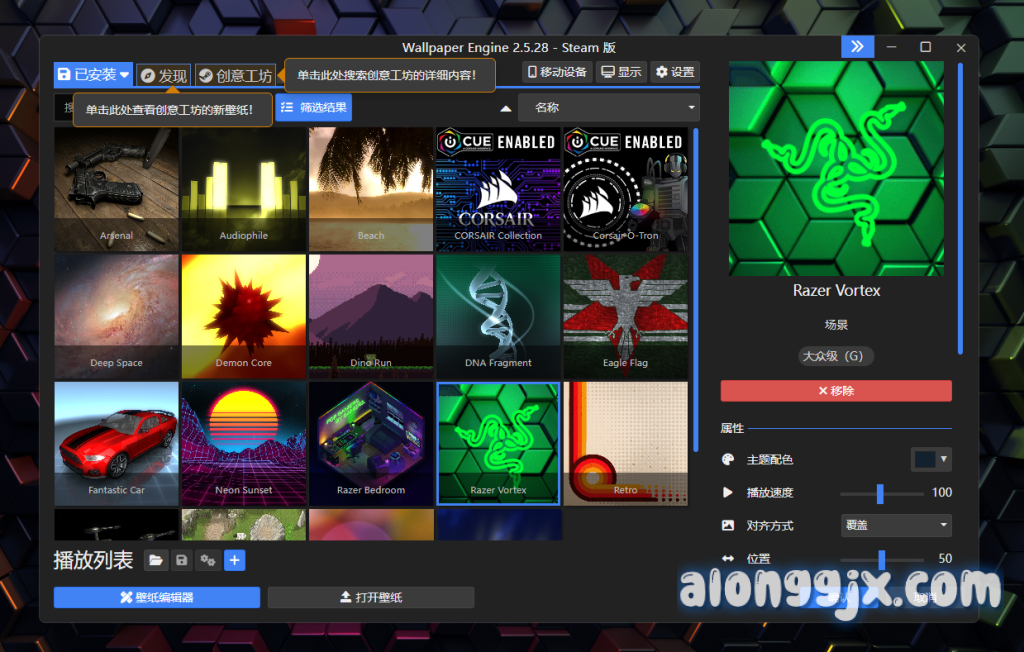Click the 壁纸编辑器 wallpaper editor button

coord(157,598)
